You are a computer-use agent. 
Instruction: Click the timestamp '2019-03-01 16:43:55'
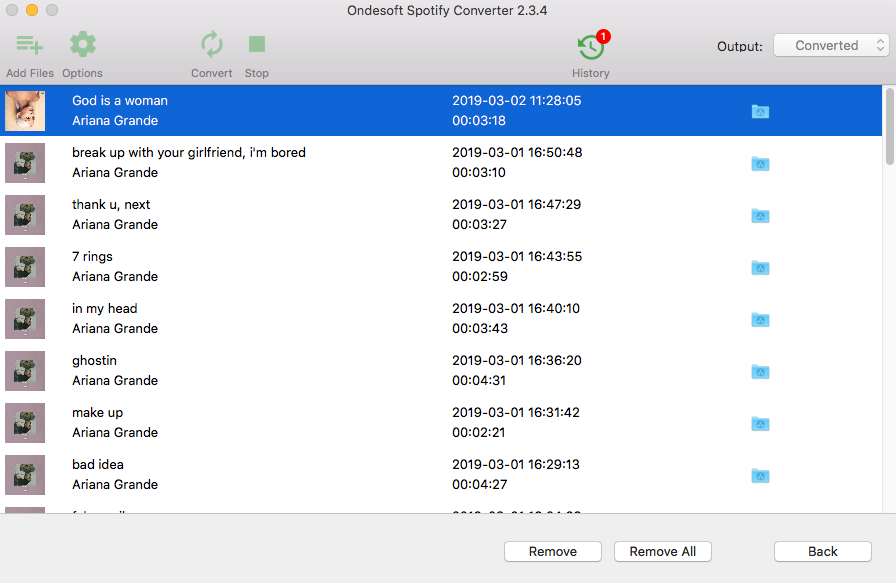[x=517, y=257]
